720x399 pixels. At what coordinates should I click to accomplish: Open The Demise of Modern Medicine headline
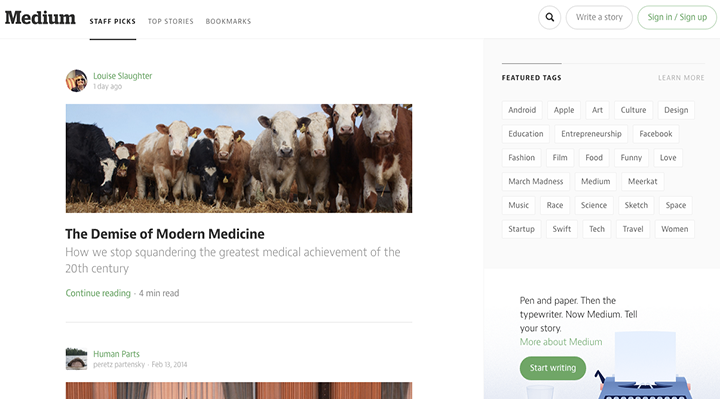coord(165,234)
